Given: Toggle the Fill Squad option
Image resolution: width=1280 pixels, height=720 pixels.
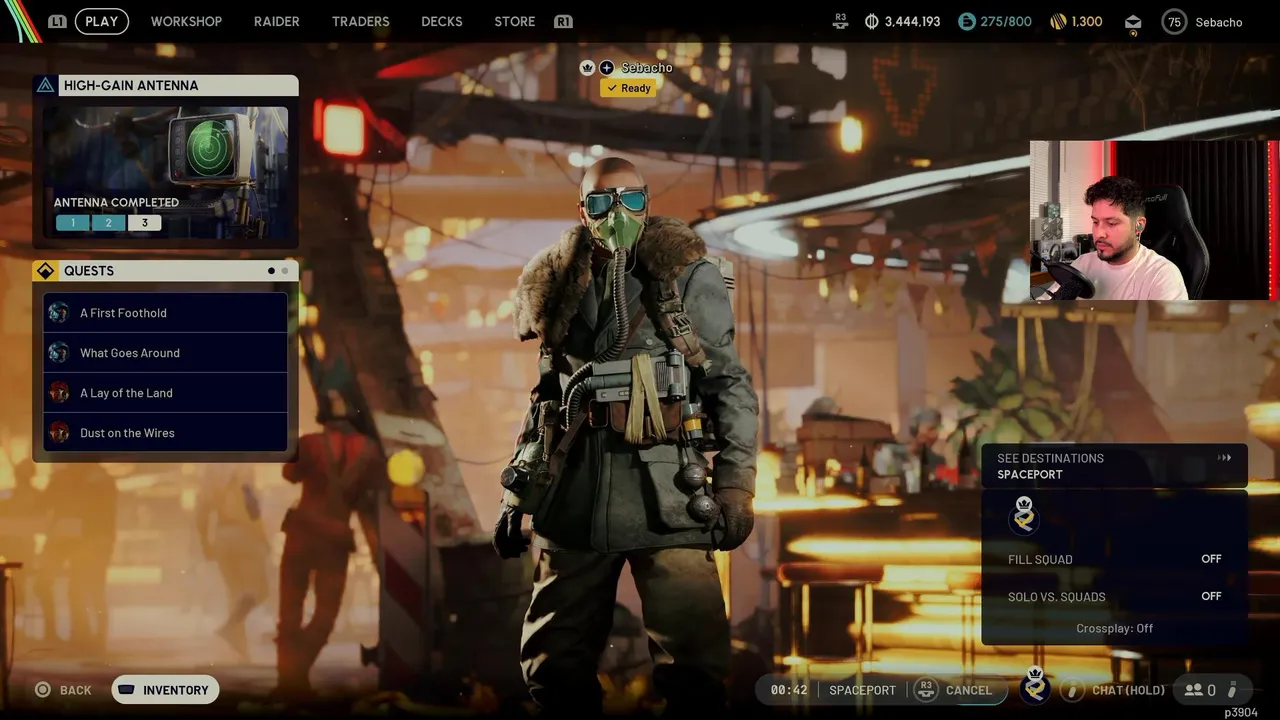Looking at the screenshot, I should pyautogui.click(x=1114, y=559).
